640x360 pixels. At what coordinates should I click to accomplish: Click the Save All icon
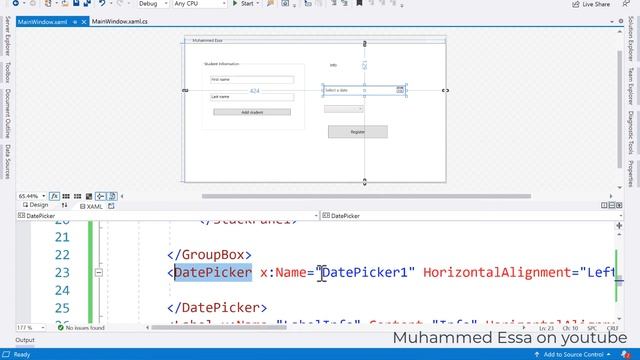(x=87, y=3)
